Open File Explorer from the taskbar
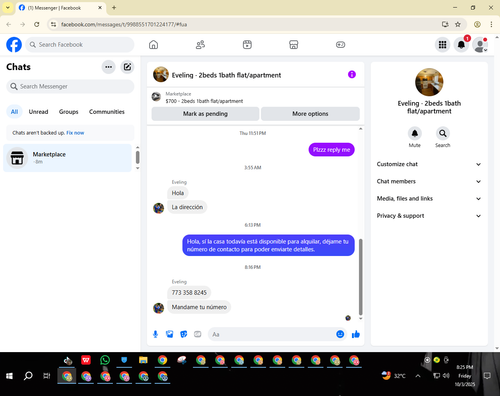Viewport: 500px width, 396px height. (143, 360)
